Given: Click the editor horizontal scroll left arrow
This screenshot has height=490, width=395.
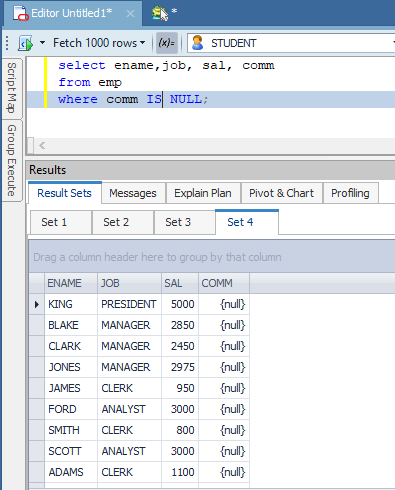Looking at the screenshot, I should [x=42, y=145].
